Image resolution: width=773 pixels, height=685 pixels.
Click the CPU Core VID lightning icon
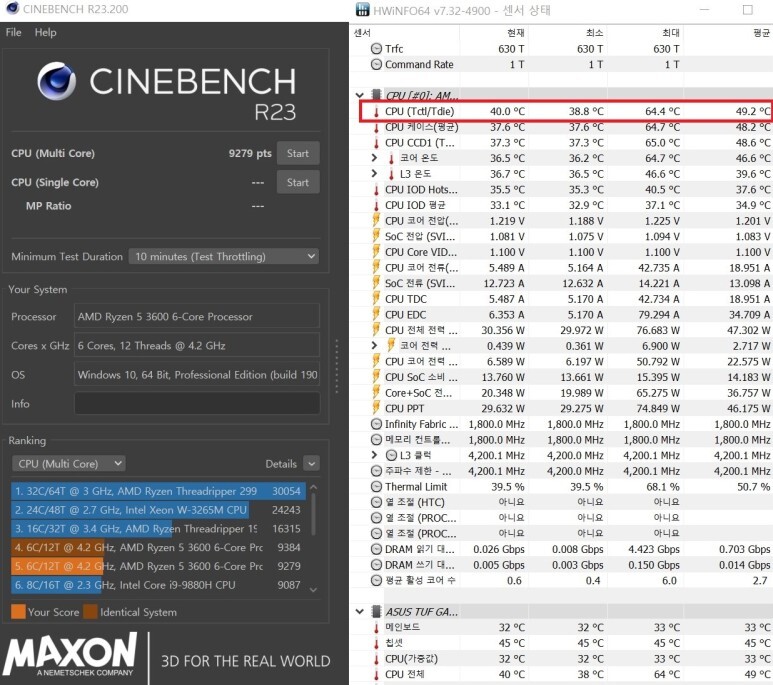click(x=376, y=252)
